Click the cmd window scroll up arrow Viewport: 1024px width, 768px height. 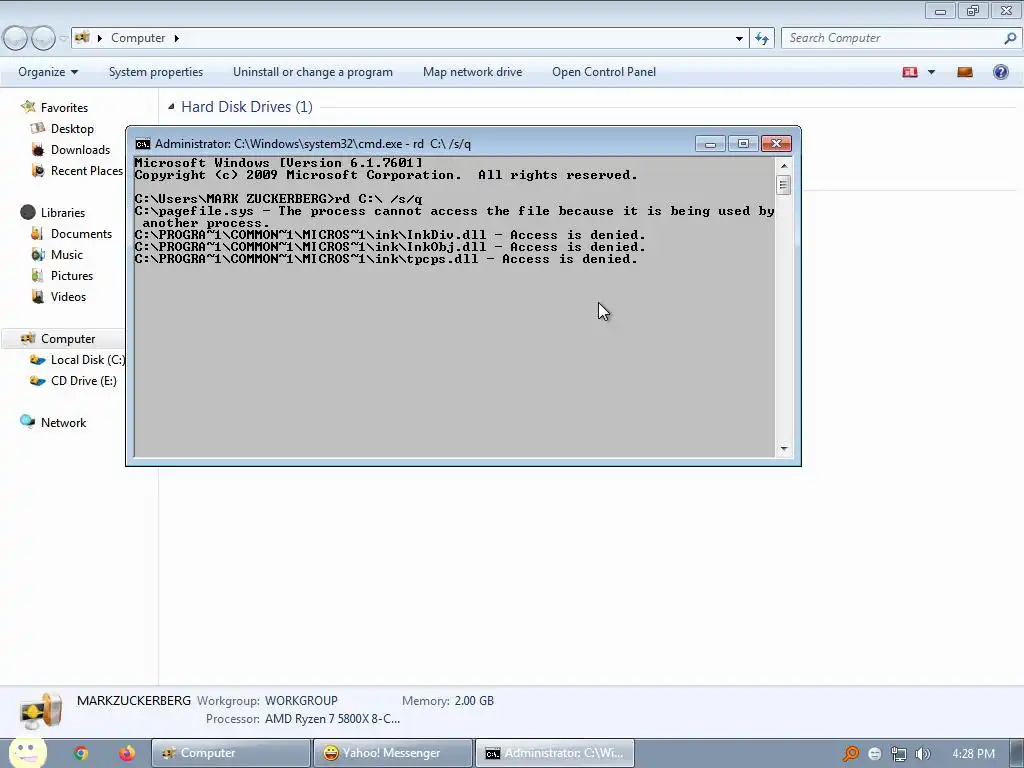[x=784, y=165]
